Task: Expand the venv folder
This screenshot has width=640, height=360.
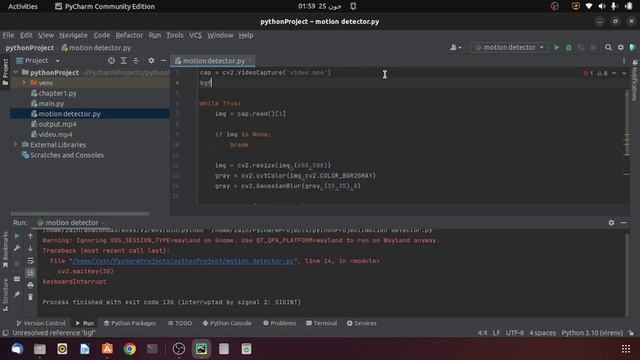Action: coord(24,82)
